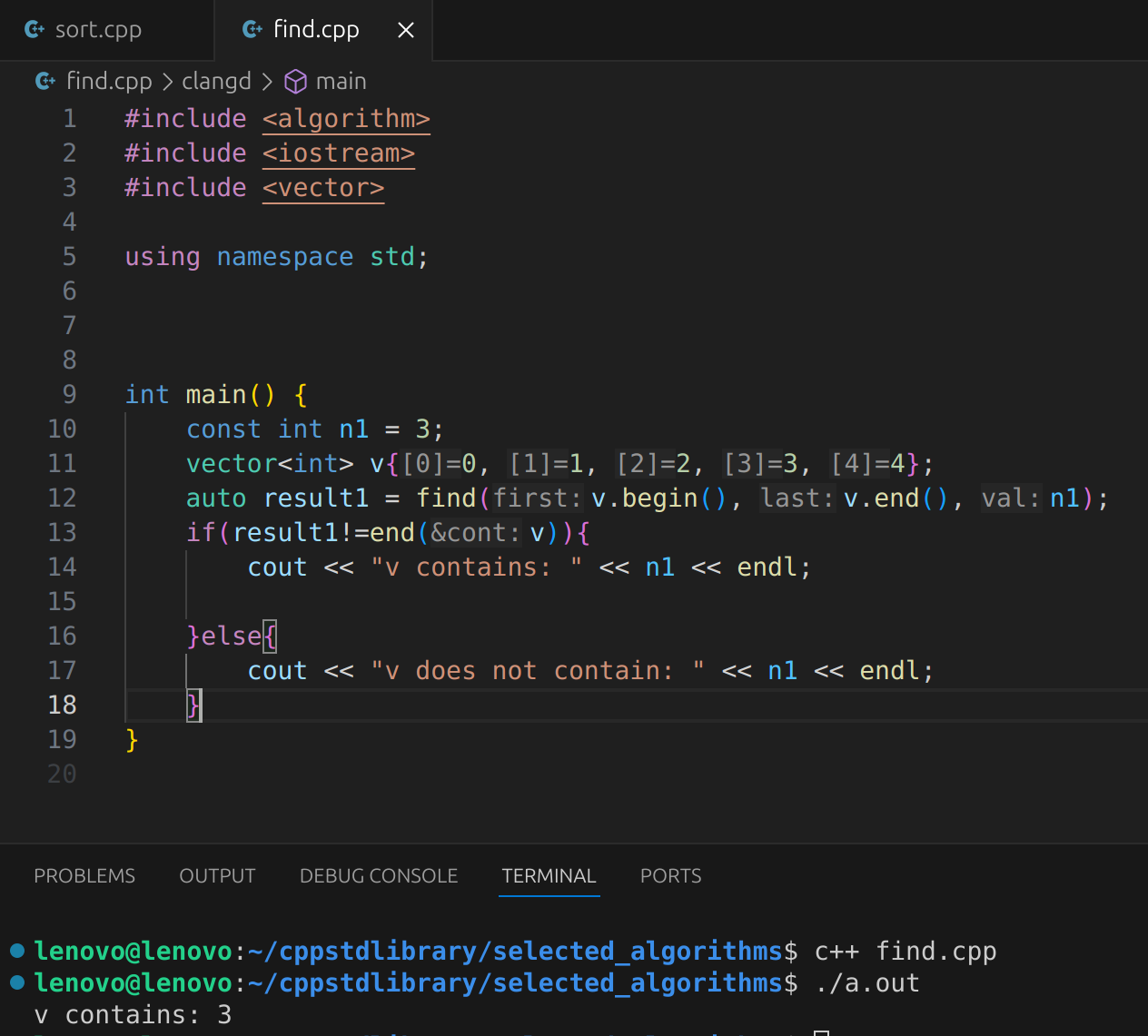Expand the chevron after find.cpp in breadcrumb
This screenshot has height=1036, width=1148.
(x=167, y=82)
